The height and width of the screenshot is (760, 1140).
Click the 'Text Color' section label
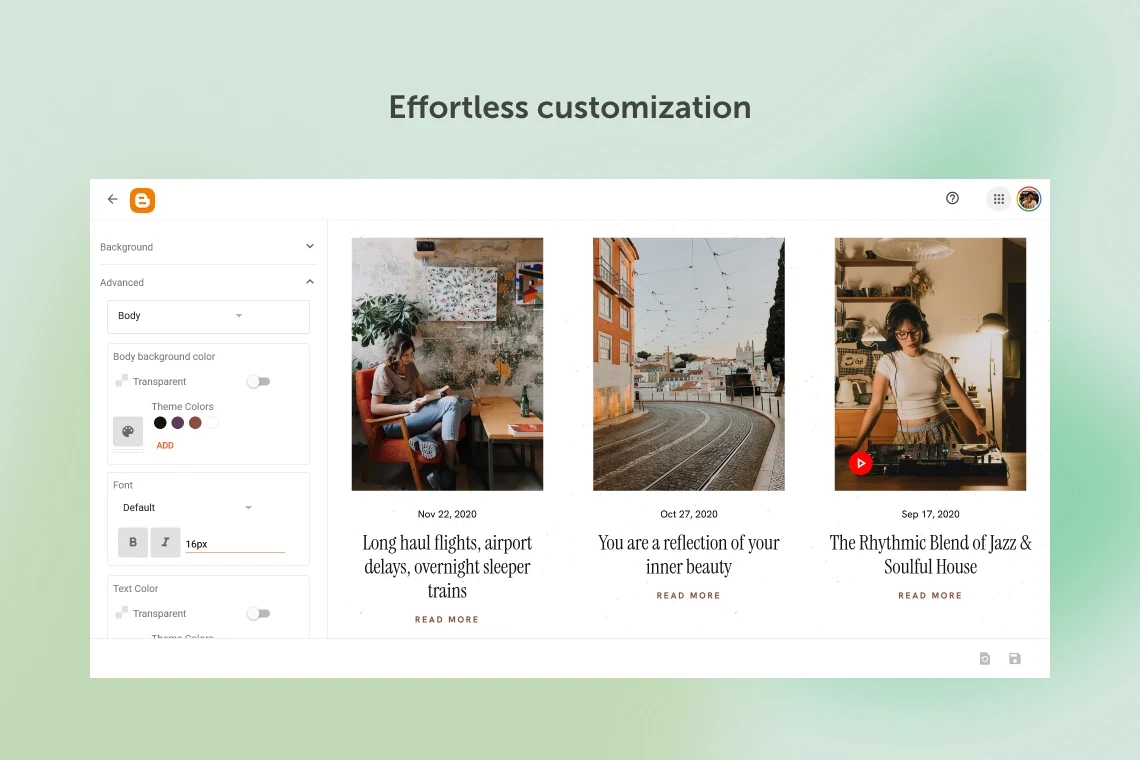(135, 588)
